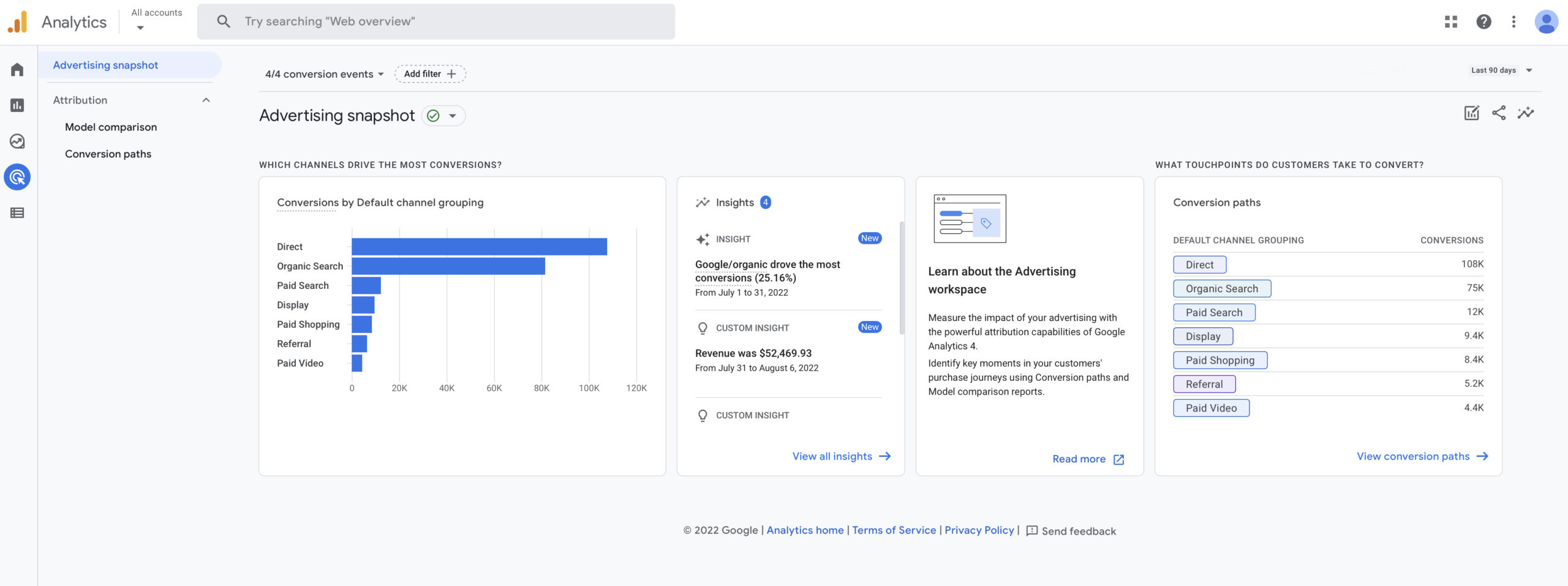Open the Terms of Service link
Image resolution: width=1568 pixels, height=586 pixels.
(x=894, y=530)
